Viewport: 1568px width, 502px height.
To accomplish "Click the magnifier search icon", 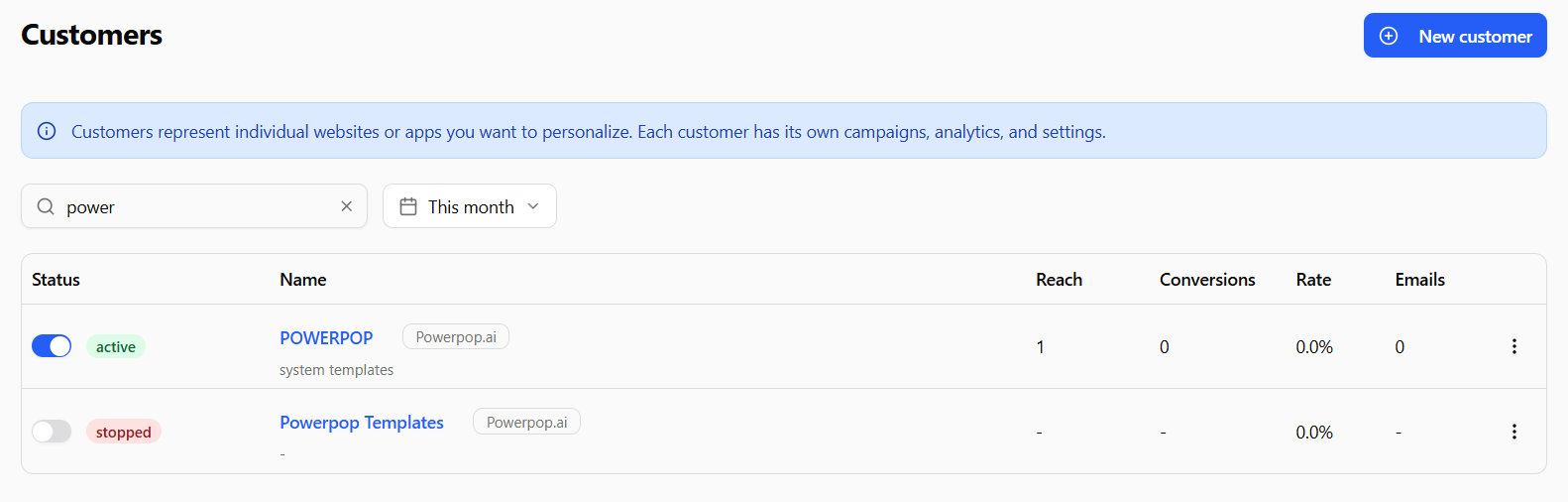I will (x=46, y=206).
